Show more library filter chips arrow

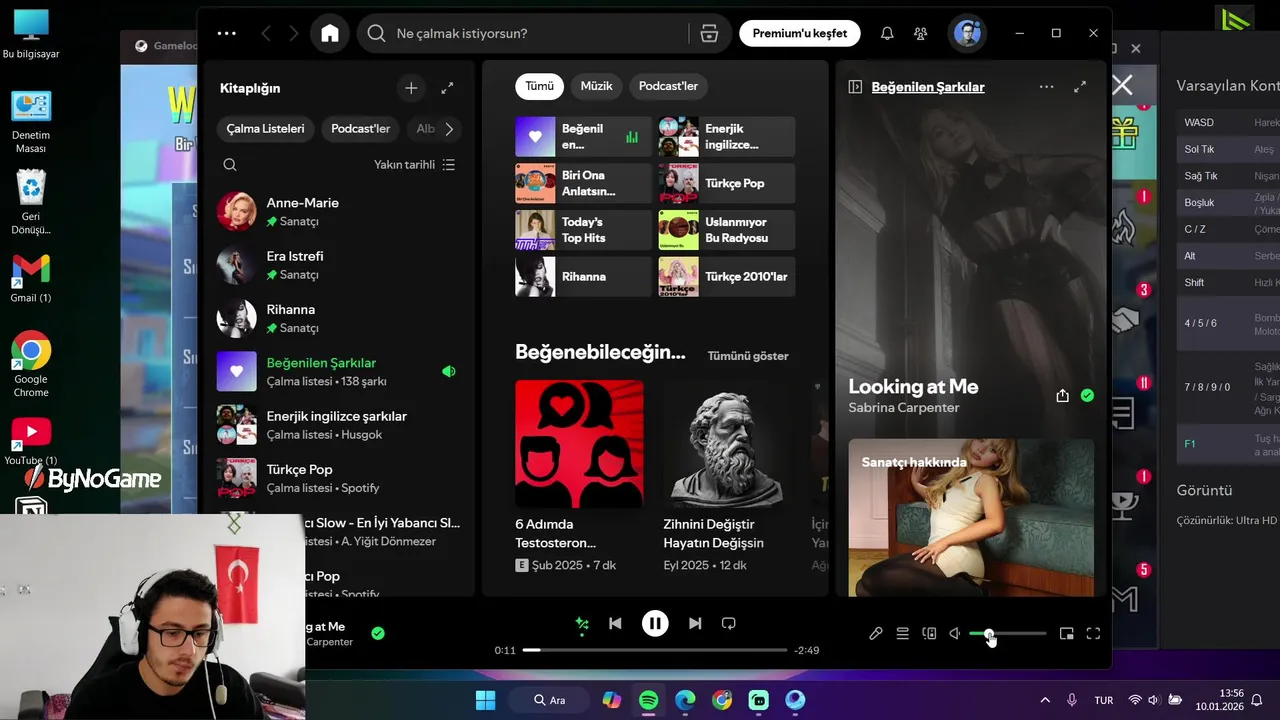click(449, 129)
